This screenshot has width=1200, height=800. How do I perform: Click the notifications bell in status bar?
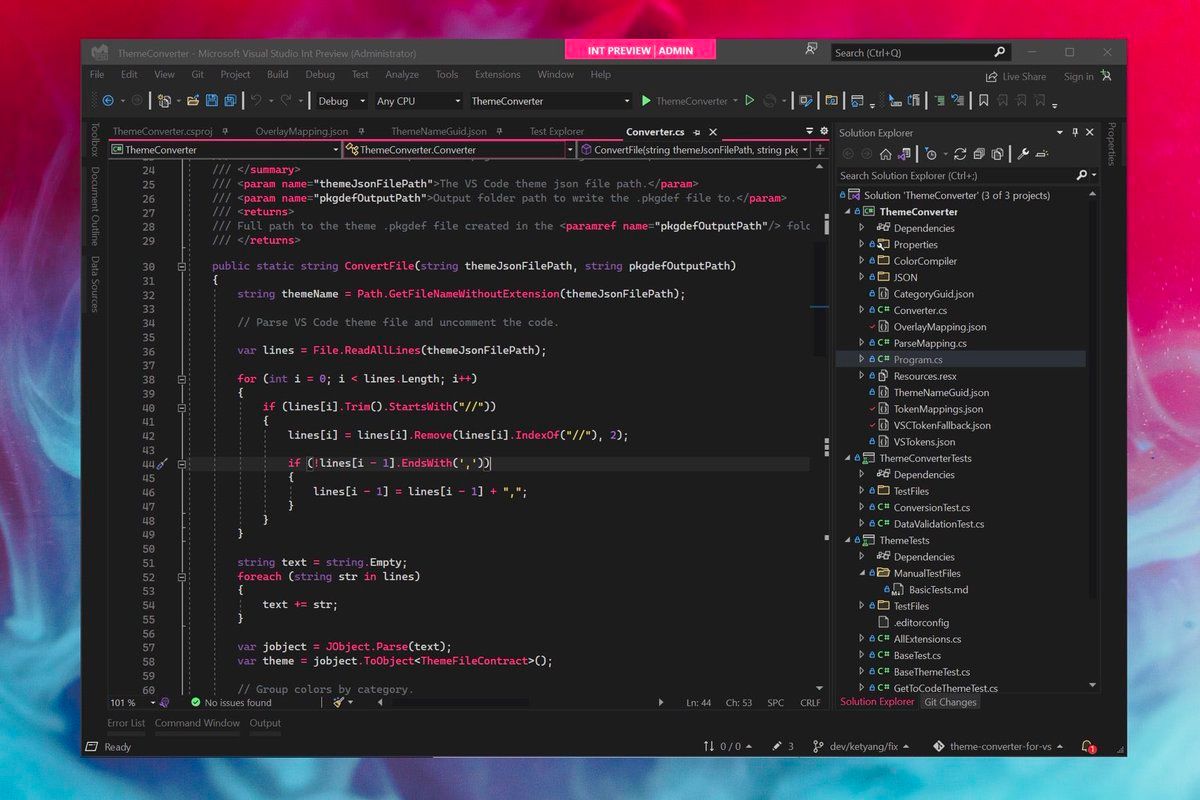pos(1088,747)
